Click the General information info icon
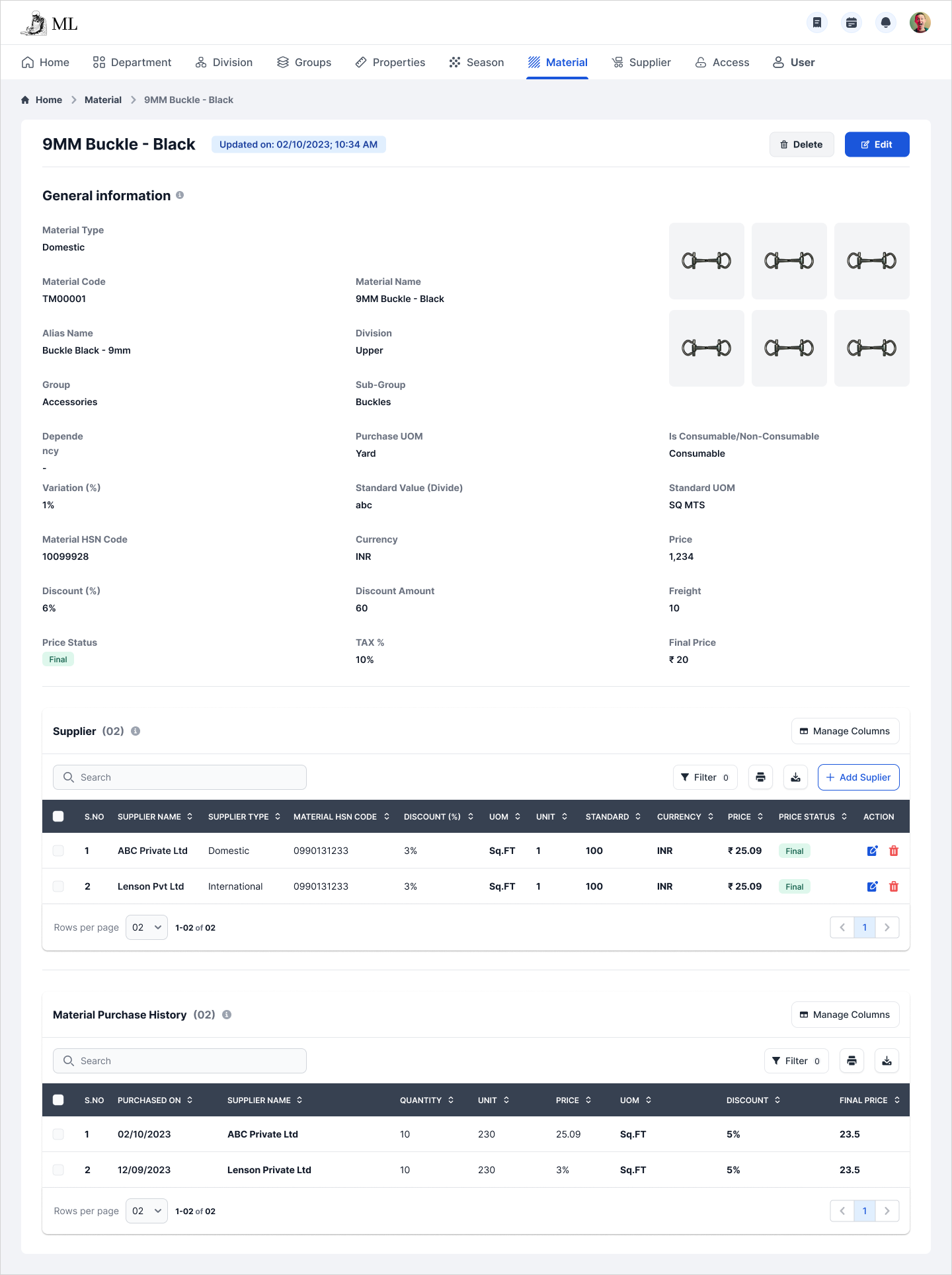 coord(180,195)
